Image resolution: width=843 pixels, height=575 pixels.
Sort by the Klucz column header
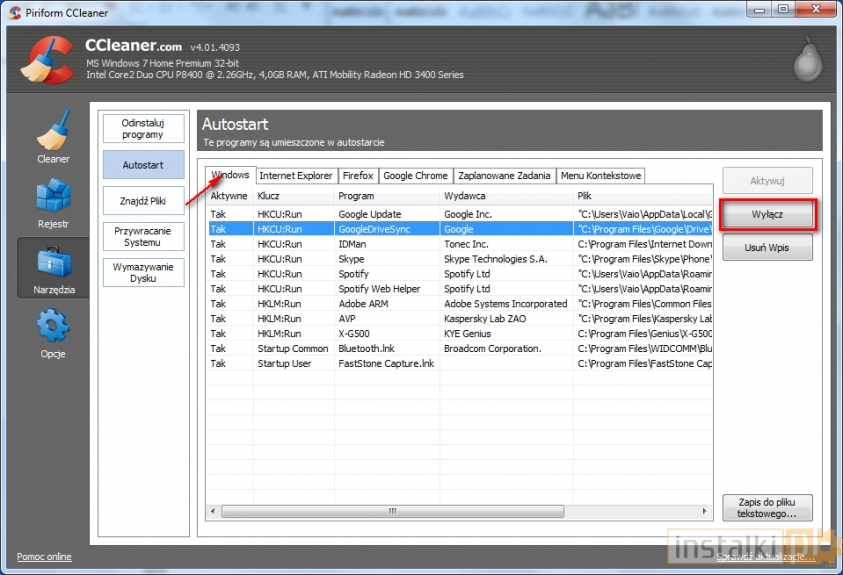point(294,196)
